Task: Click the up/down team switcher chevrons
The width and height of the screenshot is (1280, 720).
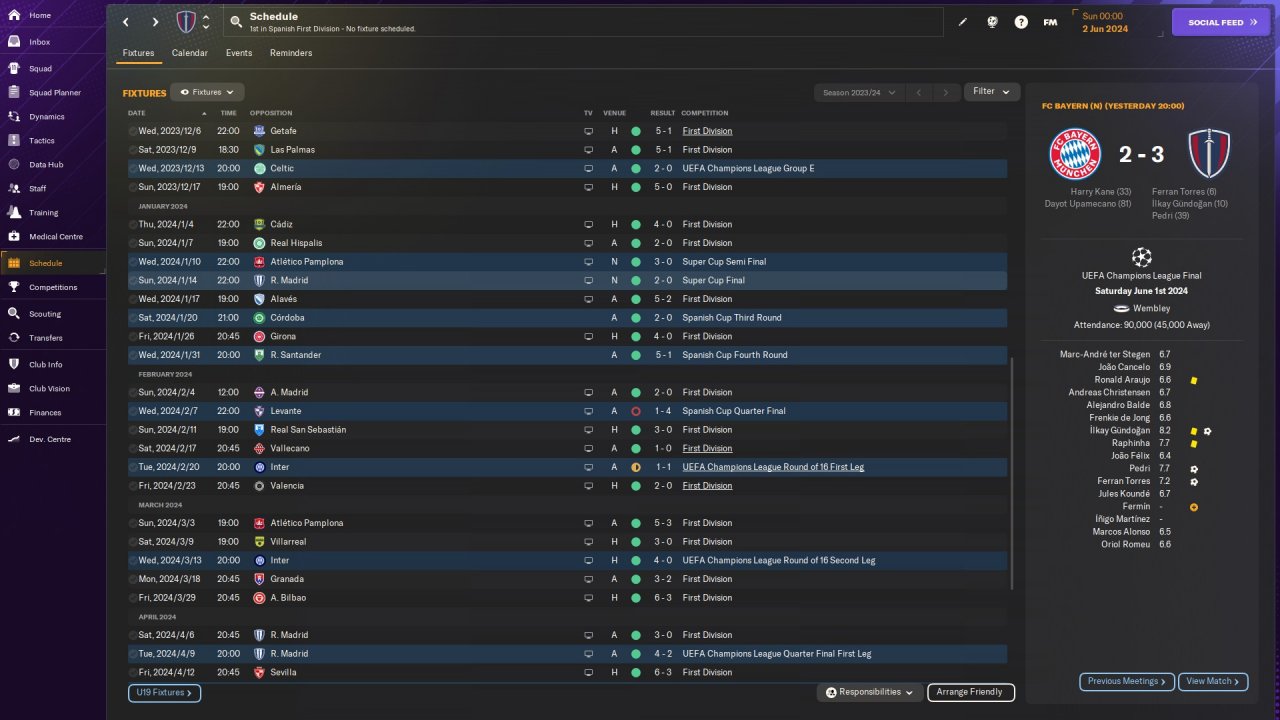Action: point(206,22)
